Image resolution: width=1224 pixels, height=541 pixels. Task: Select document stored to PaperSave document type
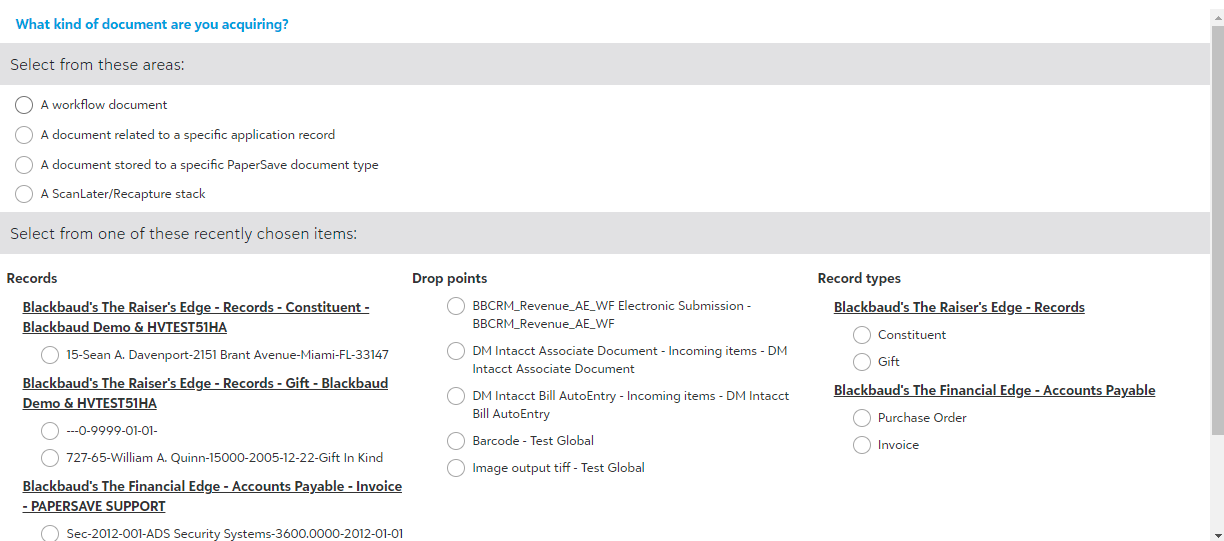click(24, 165)
